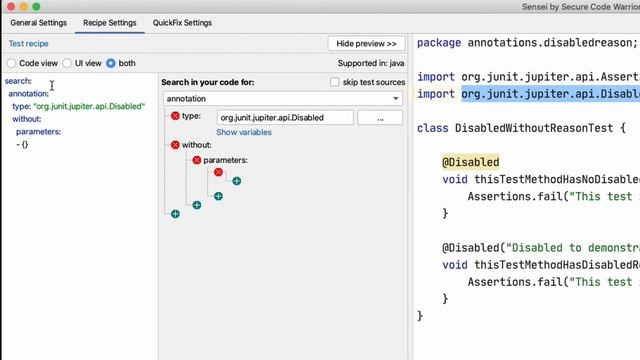Click the Test recipe link
The width and height of the screenshot is (640, 360).
29,44
